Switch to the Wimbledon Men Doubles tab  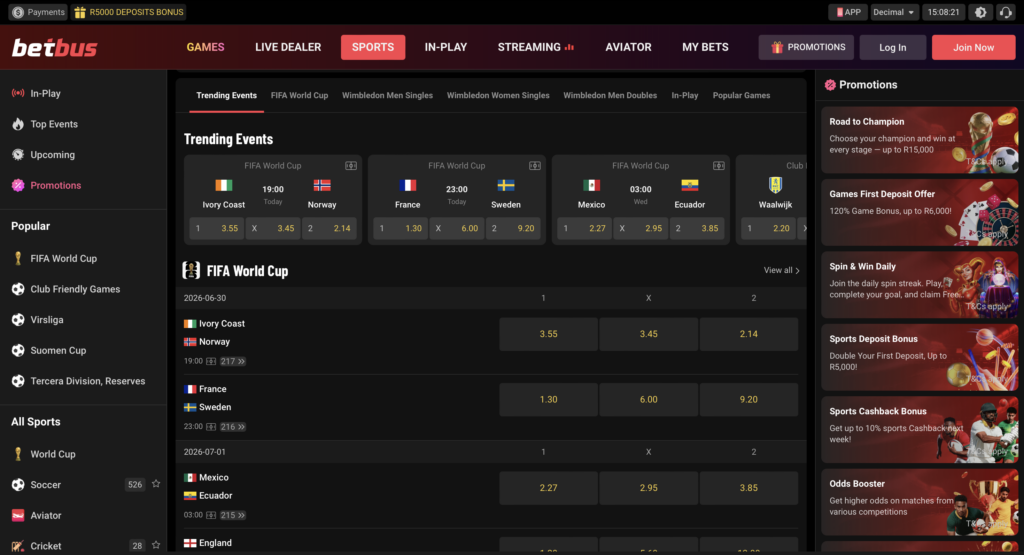[610, 95]
